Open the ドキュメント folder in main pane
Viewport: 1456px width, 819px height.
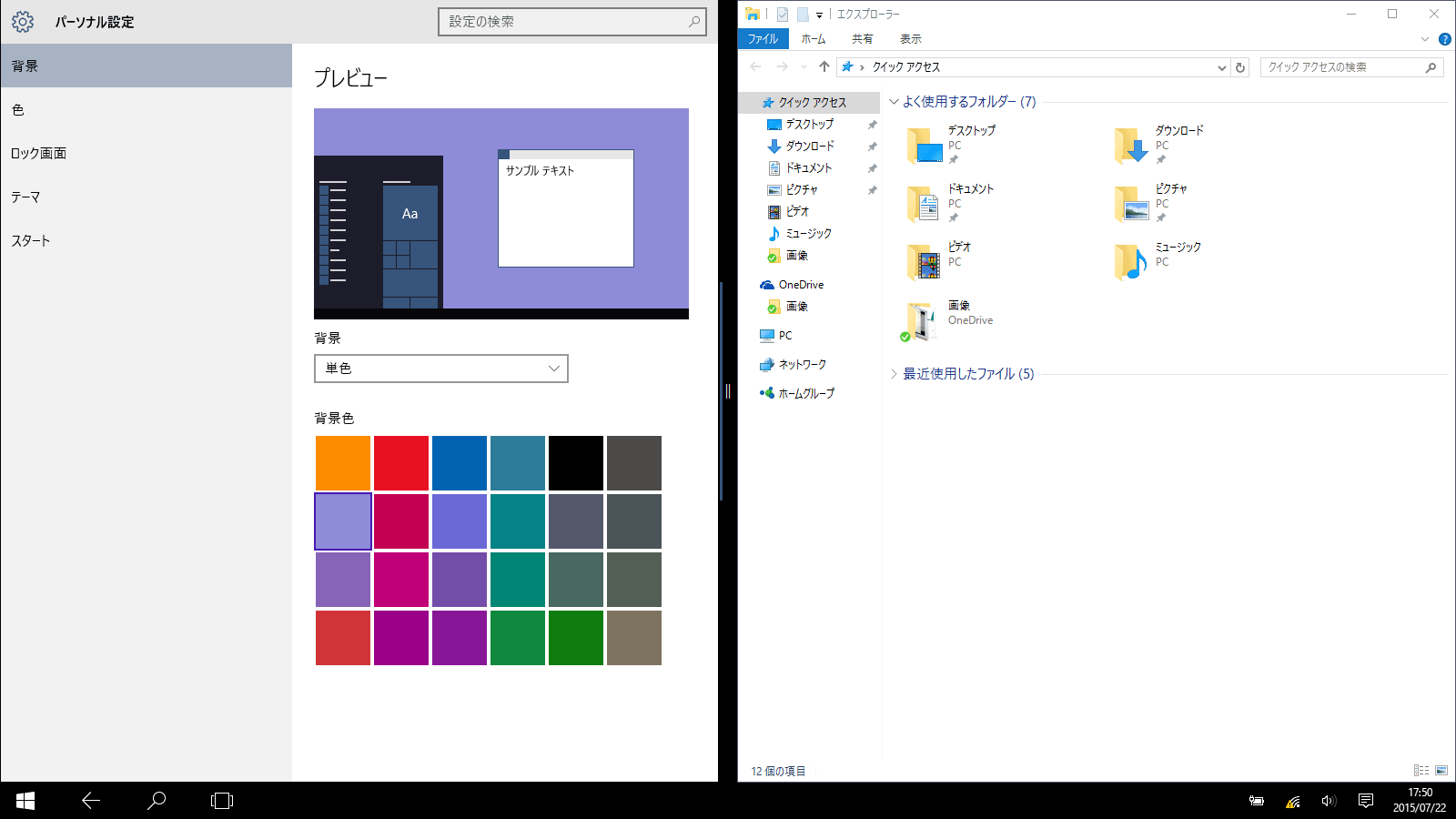pyautogui.click(x=925, y=204)
